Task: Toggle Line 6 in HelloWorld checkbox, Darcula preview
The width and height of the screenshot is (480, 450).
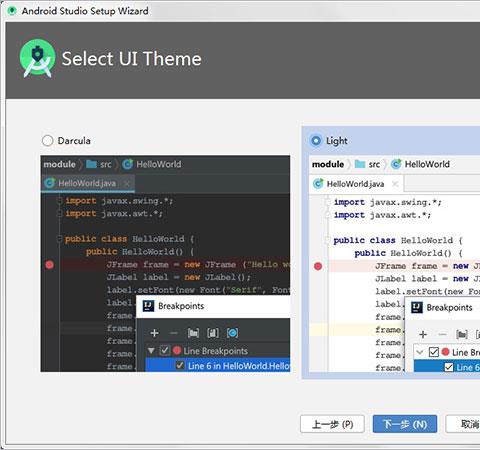Action: pyautogui.click(x=180, y=365)
